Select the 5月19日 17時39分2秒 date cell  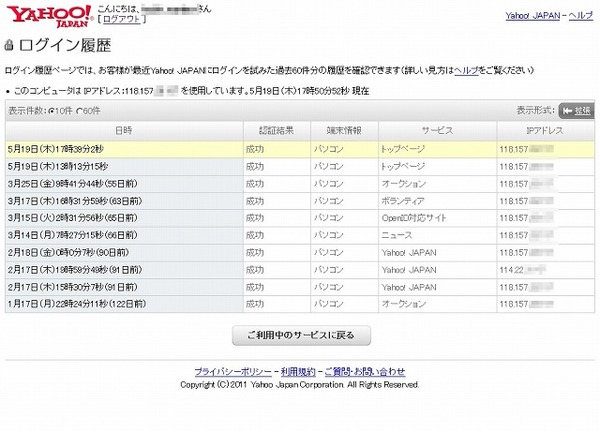click(x=124, y=149)
